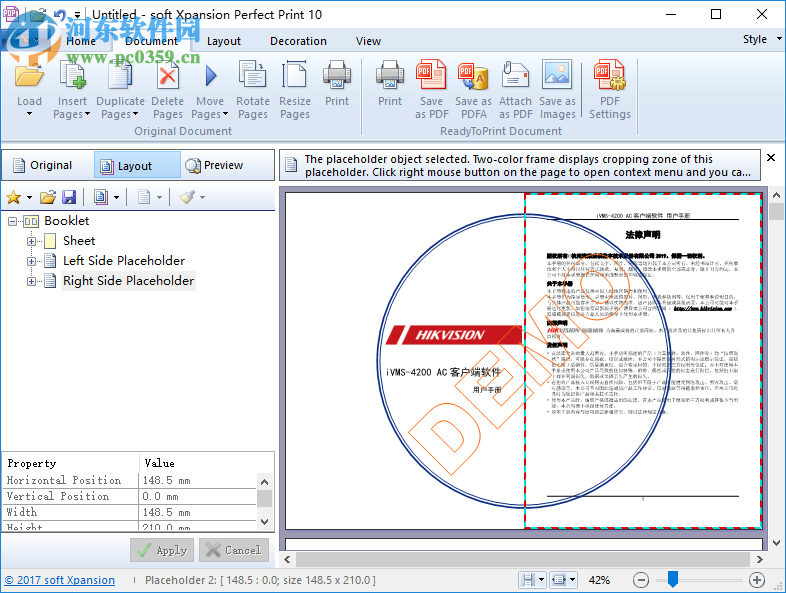Image resolution: width=786 pixels, height=593 pixels.
Task: Switch to the Original view tab
Action: [48, 165]
